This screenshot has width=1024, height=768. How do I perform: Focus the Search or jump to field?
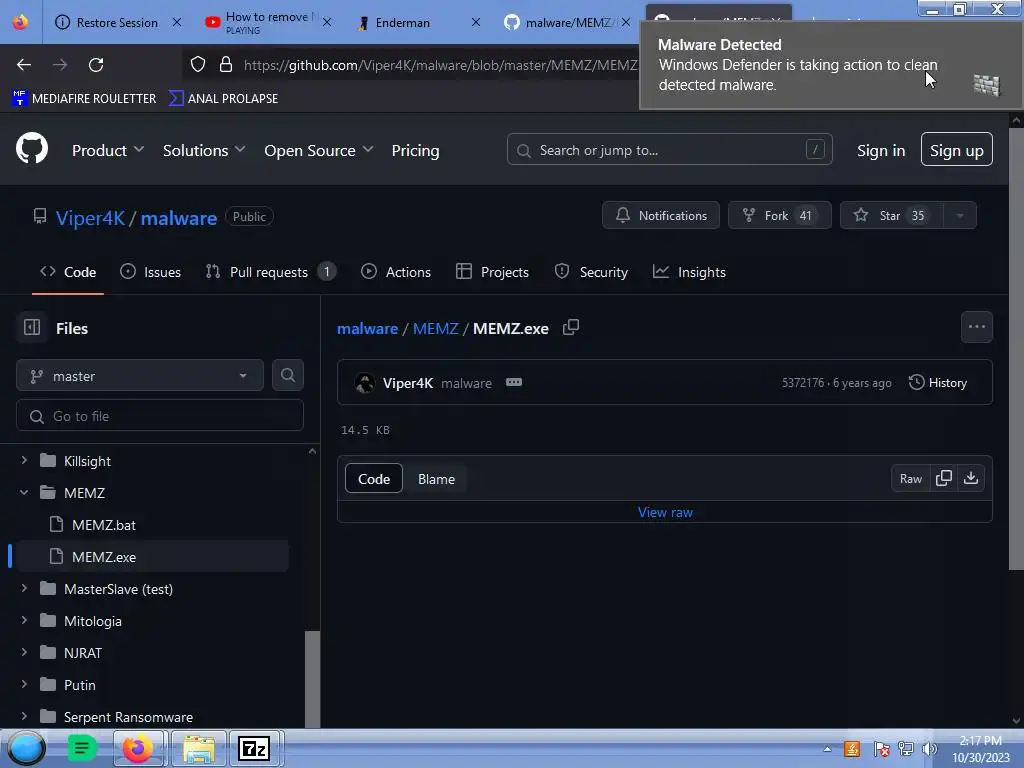(x=669, y=150)
